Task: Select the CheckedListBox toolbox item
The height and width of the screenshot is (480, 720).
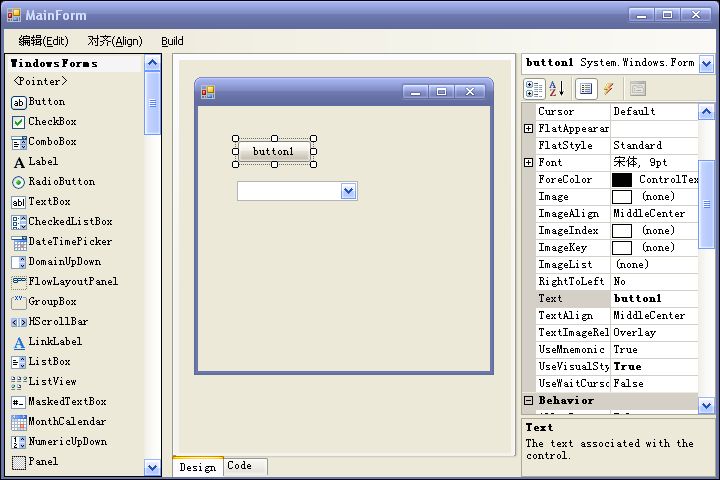Action: click(70, 222)
